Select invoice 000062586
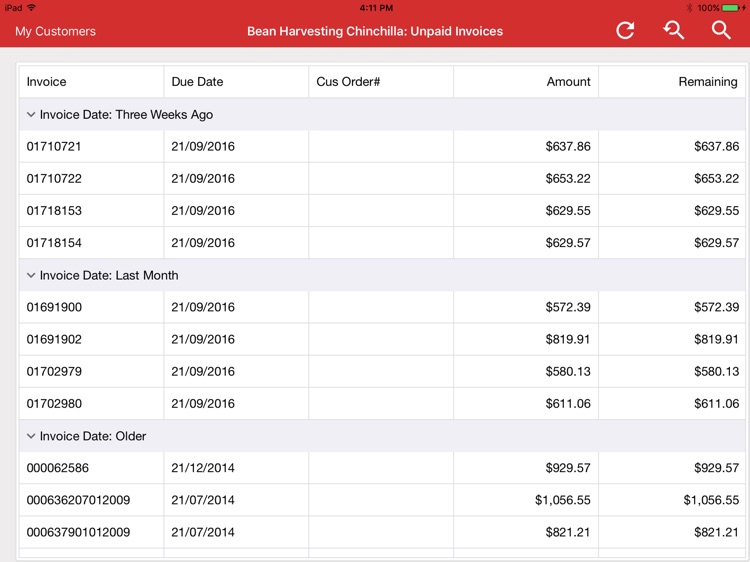The width and height of the screenshot is (750, 562). click(x=57, y=468)
